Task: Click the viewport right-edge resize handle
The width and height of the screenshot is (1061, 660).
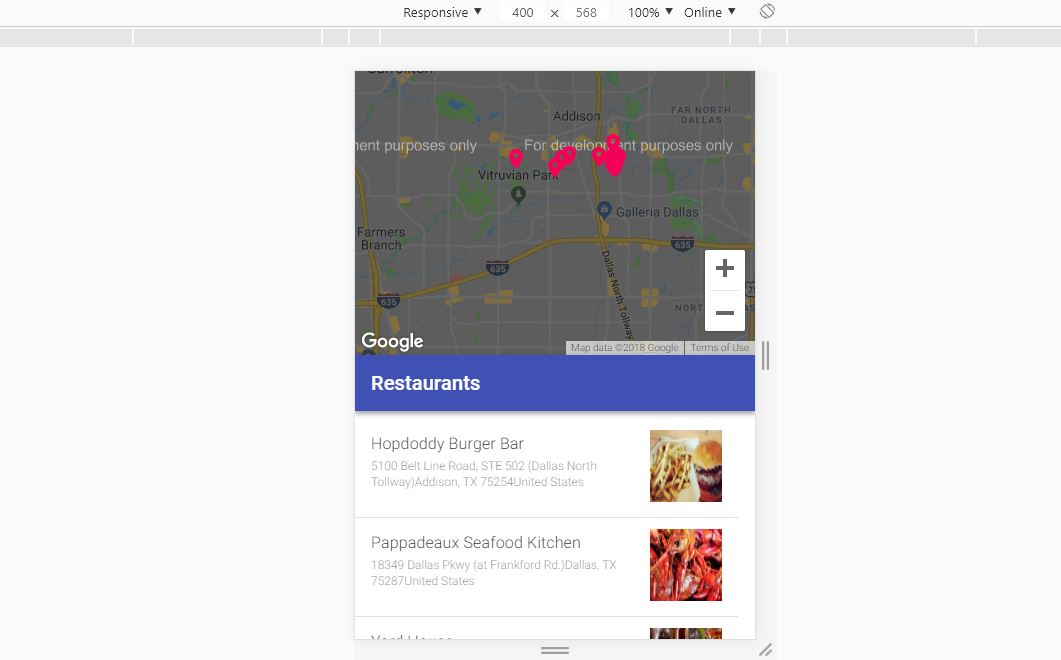Action: pyautogui.click(x=765, y=355)
